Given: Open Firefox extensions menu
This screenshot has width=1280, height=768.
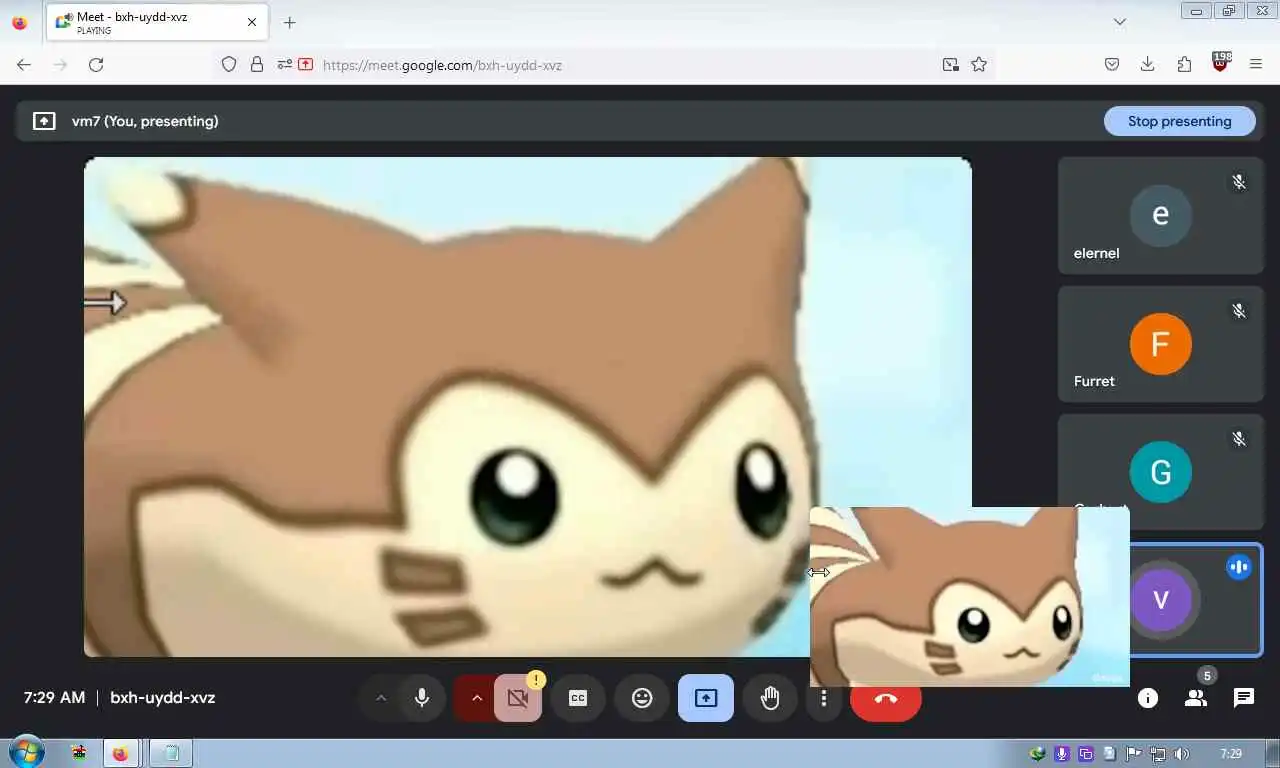Looking at the screenshot, I should coord(1184,65).
